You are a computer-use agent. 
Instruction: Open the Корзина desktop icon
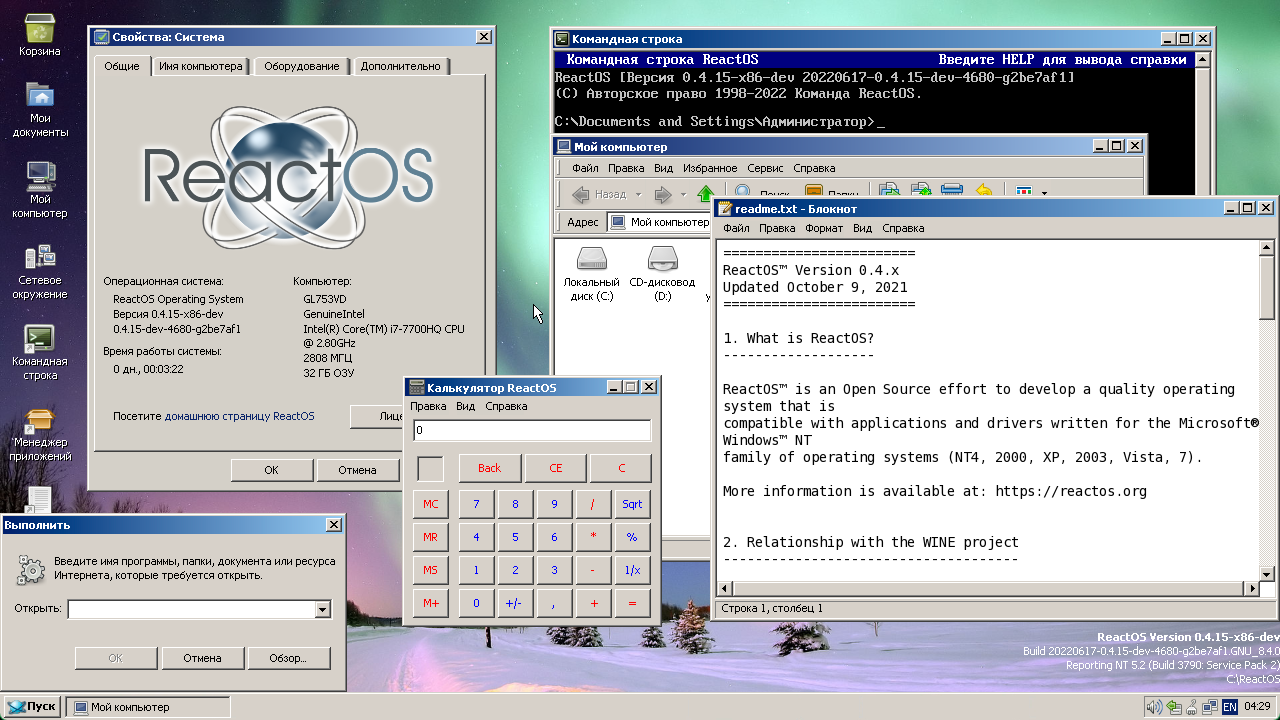pos(39,36)
